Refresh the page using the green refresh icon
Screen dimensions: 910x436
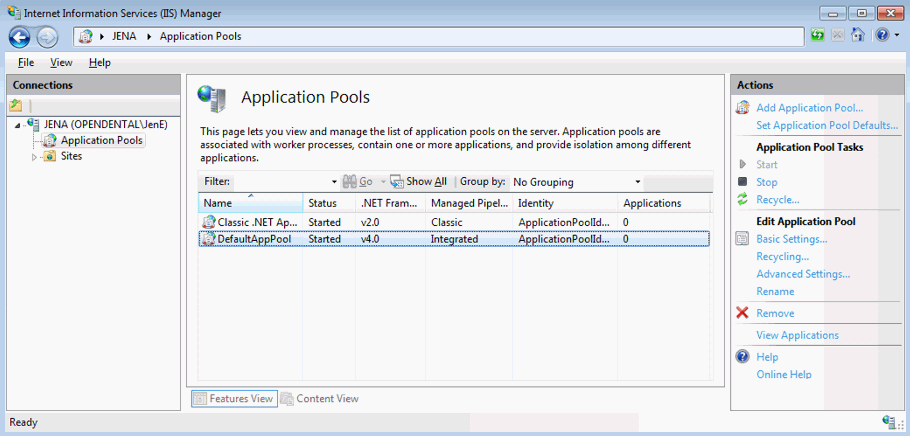click(x=818, y=35)
